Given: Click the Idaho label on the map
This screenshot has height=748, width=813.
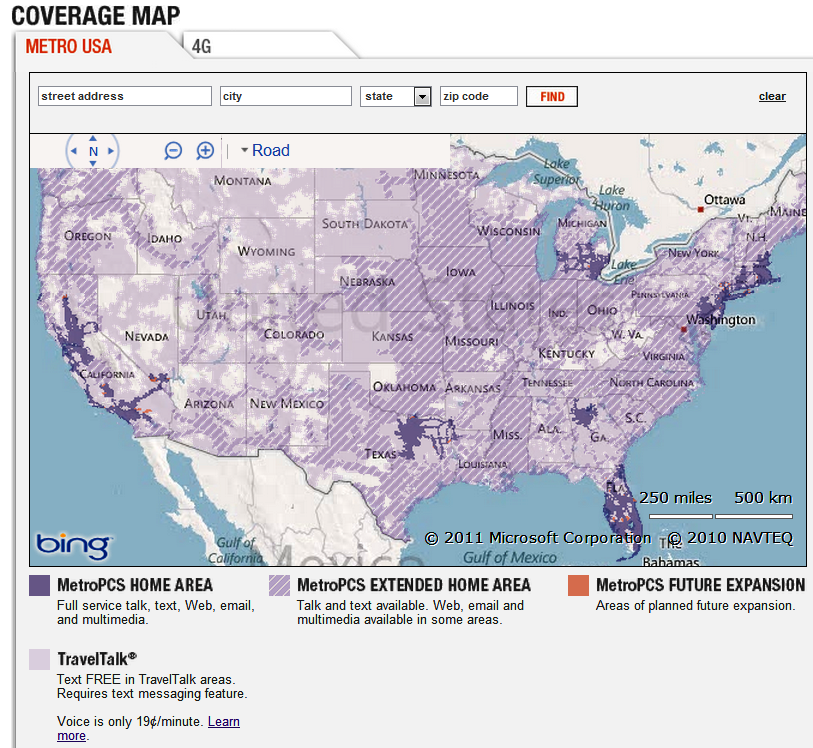Looking at the screenshot, I should pos(165,238).
